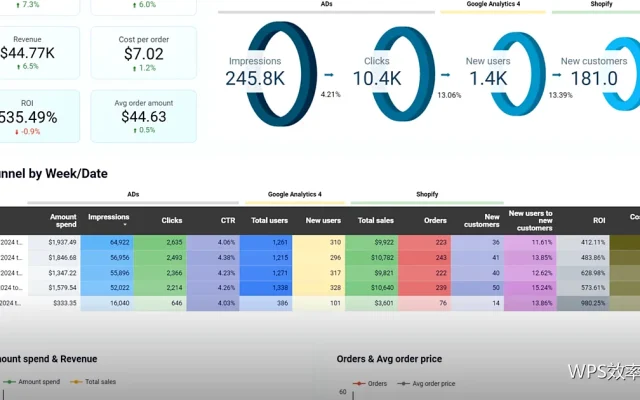
Task: Click the 13.06% conversion rate text
Action: (449, 95)
